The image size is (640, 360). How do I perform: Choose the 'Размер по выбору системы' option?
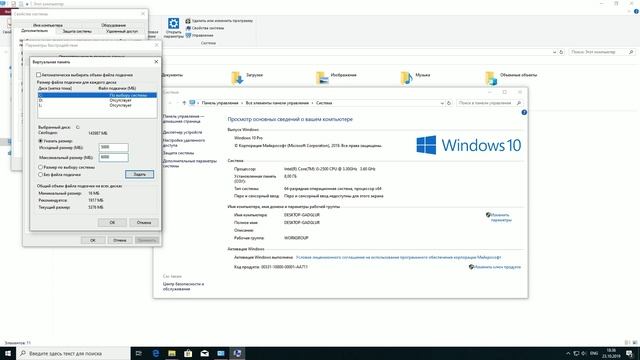[40, 167]
